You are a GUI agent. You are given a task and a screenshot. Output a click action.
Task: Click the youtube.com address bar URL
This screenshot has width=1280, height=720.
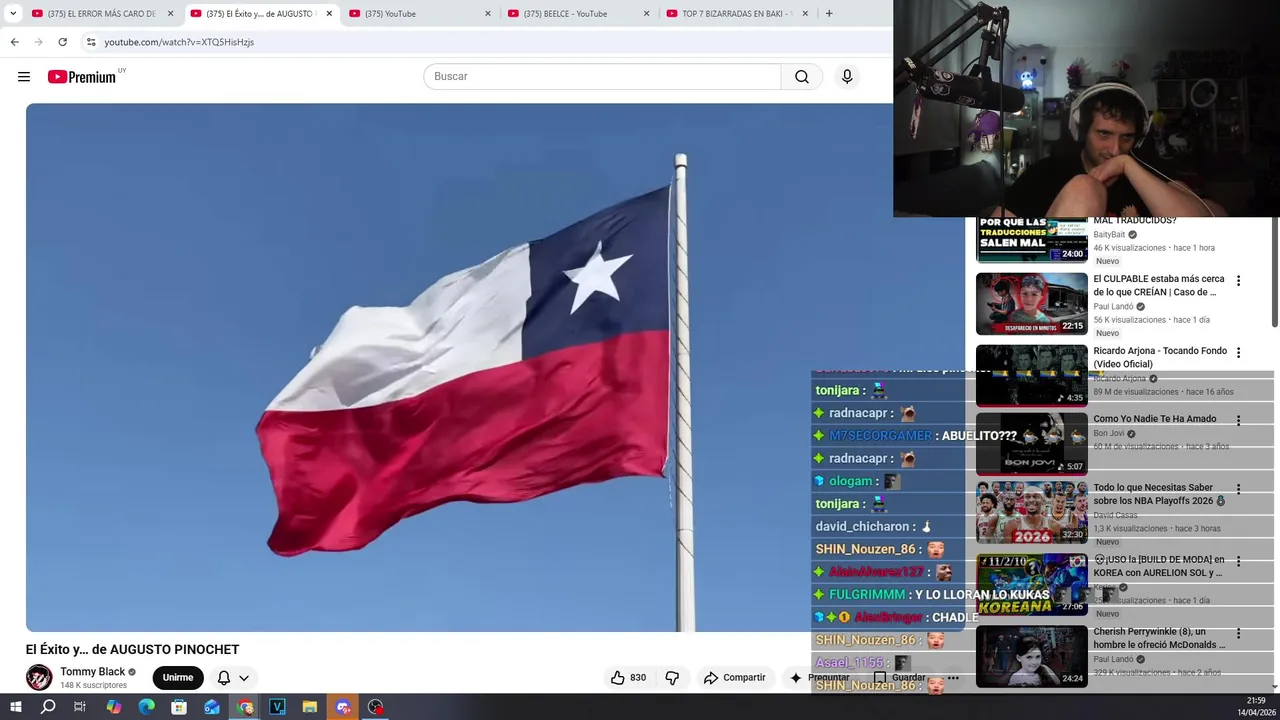pos(179,42)
